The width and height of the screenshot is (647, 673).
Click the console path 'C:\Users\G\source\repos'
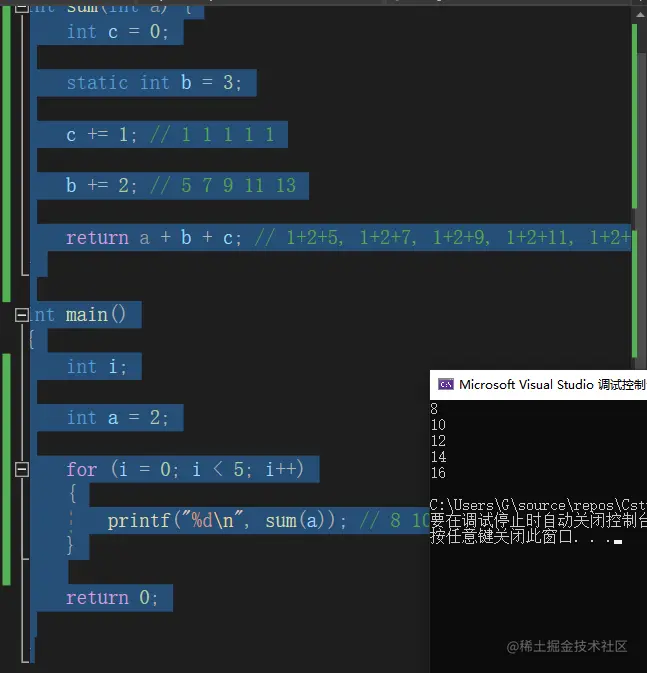[522, 505]
